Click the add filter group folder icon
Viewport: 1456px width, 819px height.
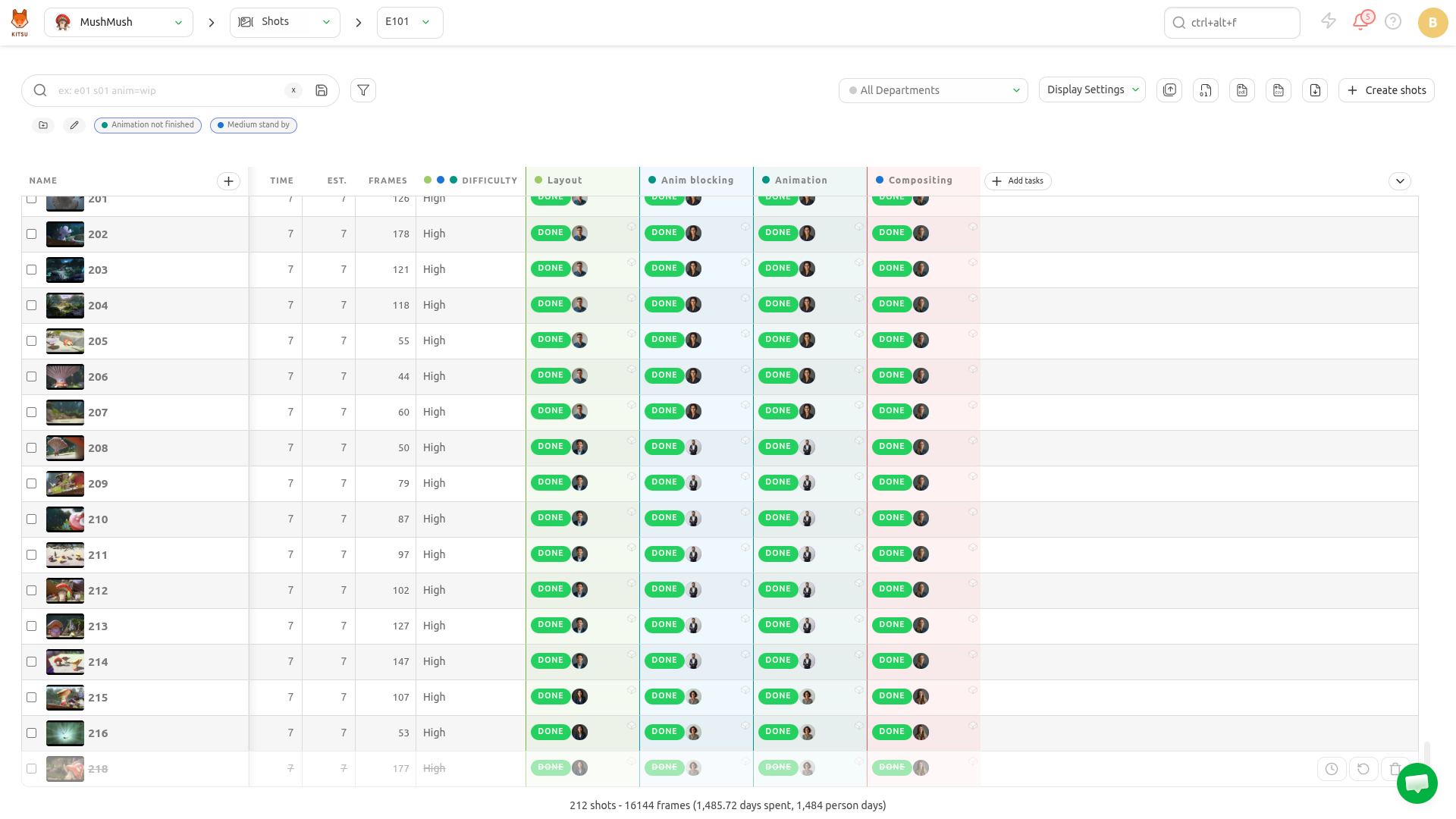click(43, 125)
